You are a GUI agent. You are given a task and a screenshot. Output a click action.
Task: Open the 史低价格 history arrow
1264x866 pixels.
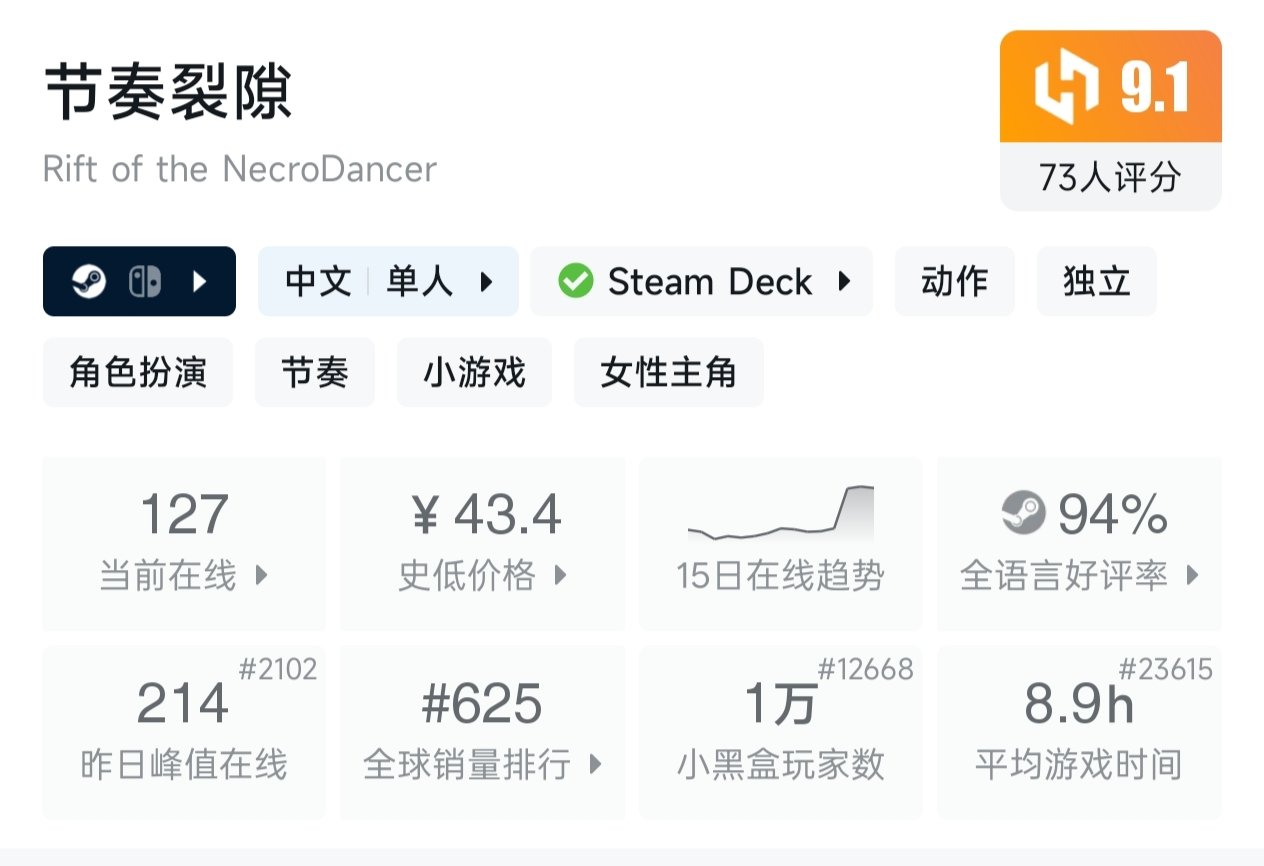[560, 575]
